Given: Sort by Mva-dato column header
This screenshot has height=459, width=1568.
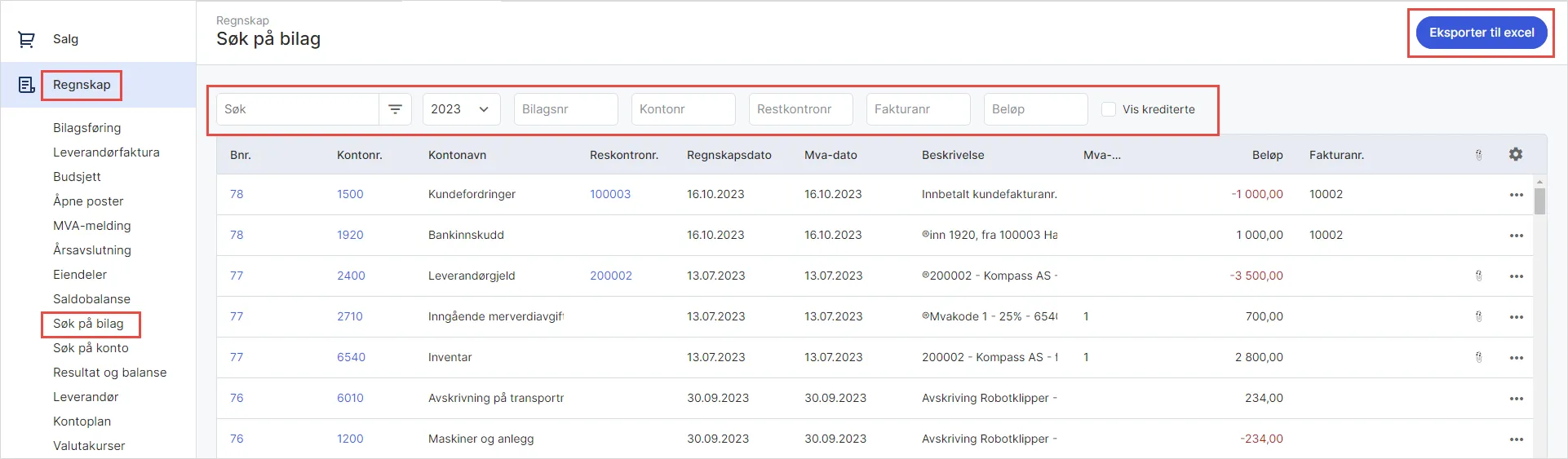Looking at the screenshot, I should 831,155.
